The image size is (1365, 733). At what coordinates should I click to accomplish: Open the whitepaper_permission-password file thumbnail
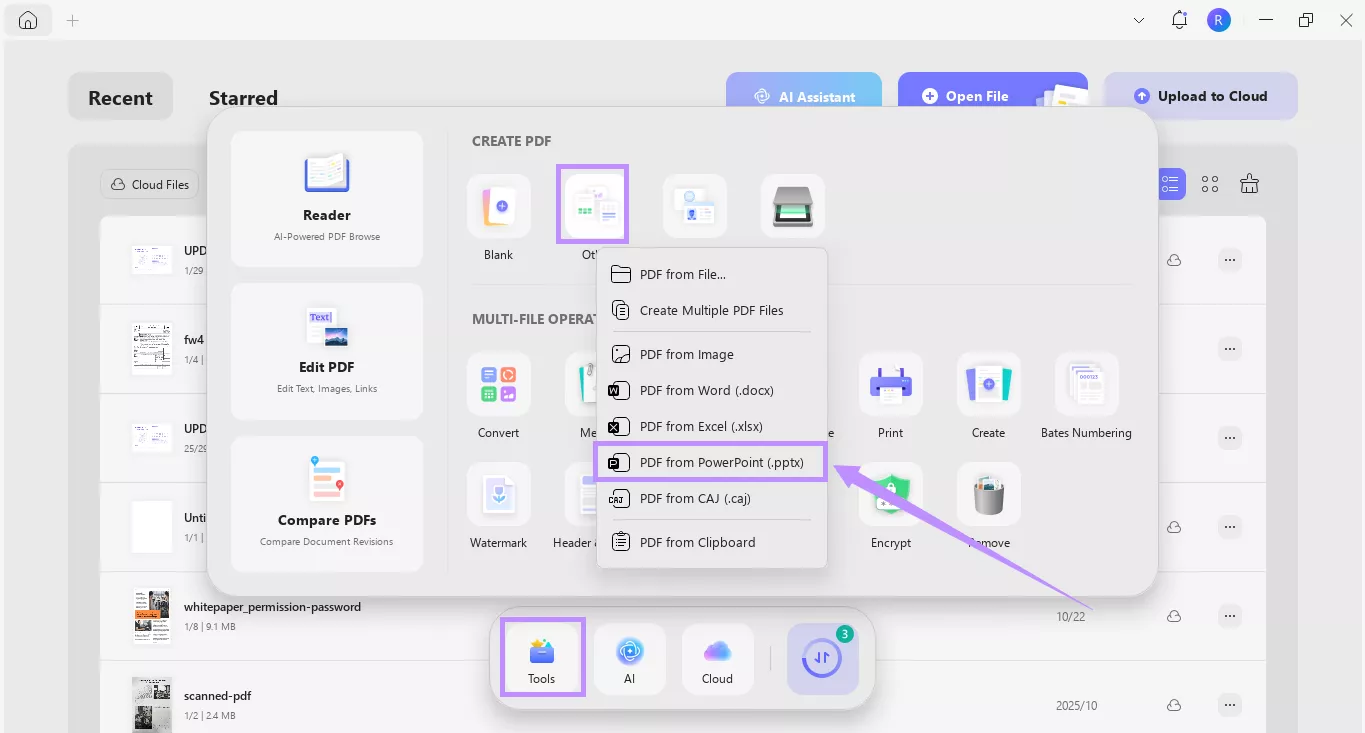coord(151,614)
